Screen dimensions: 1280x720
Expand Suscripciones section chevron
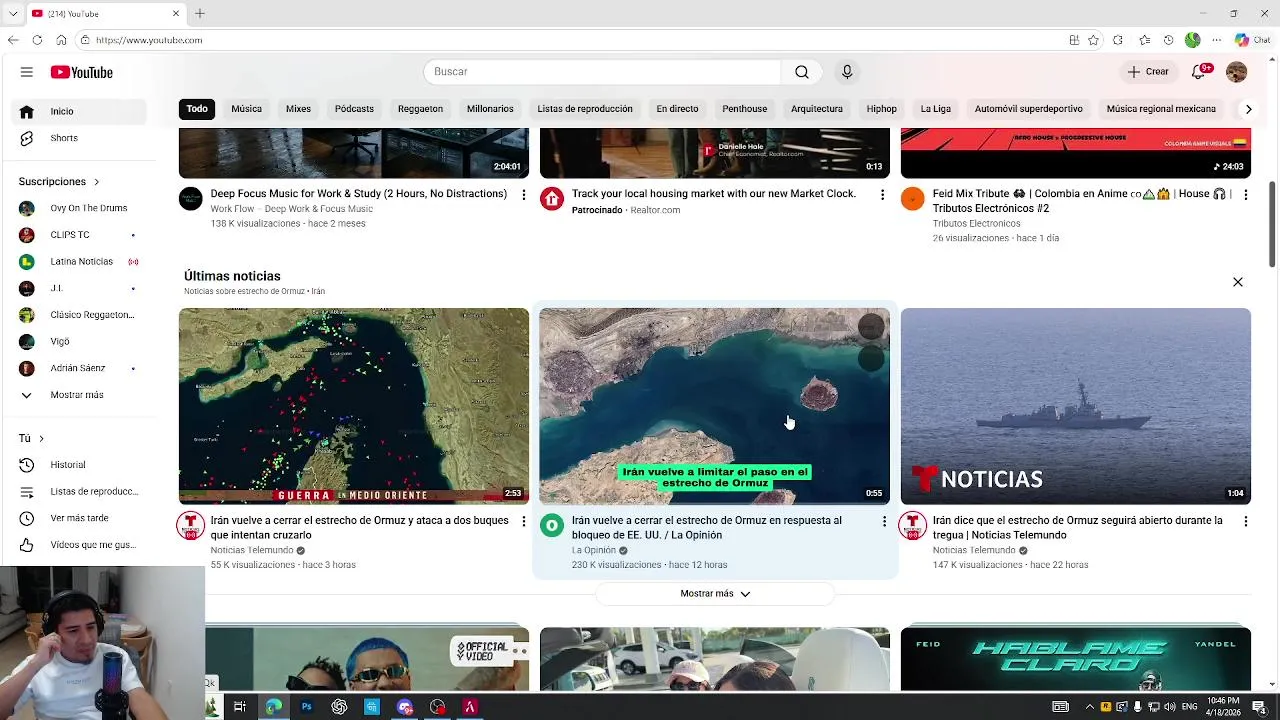click(x=96, y=182)
